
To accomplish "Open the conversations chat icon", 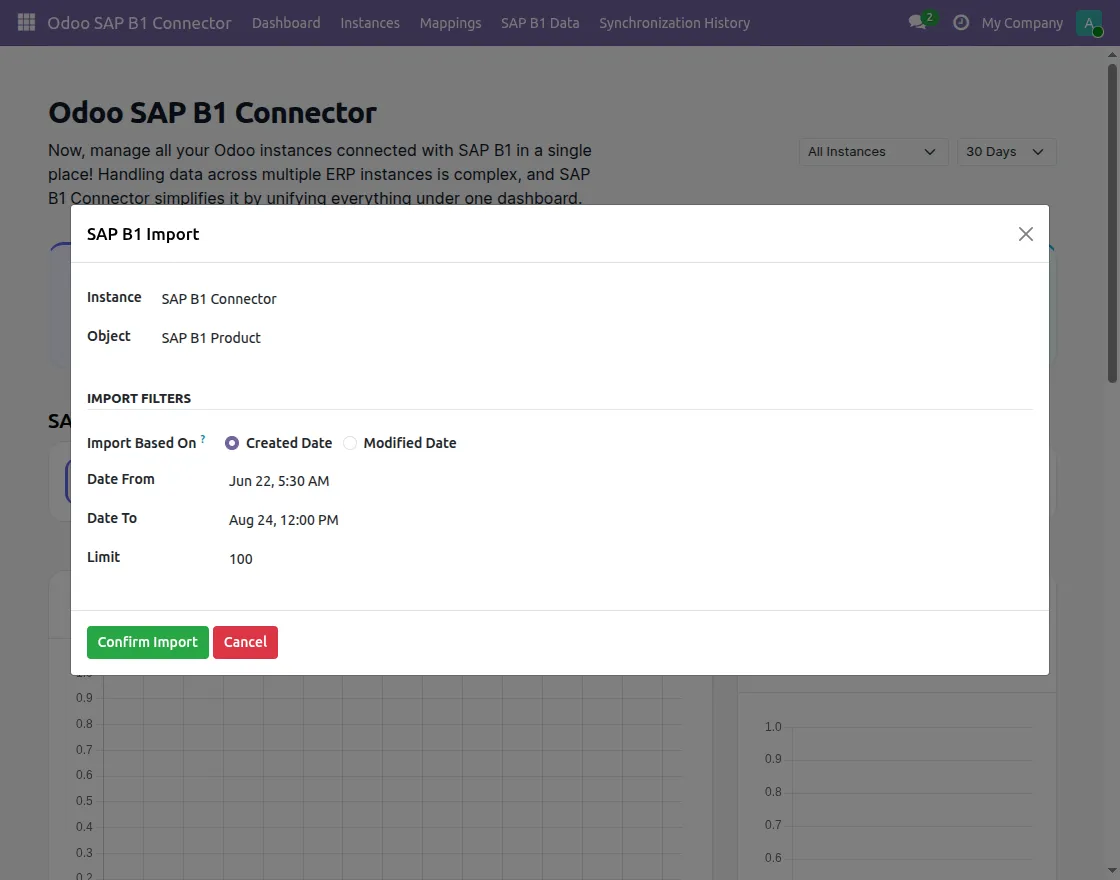I will (917, 23).
